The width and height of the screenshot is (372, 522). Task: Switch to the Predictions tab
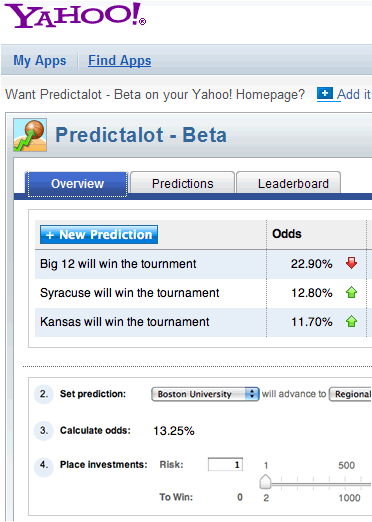(x=182, y=183)
